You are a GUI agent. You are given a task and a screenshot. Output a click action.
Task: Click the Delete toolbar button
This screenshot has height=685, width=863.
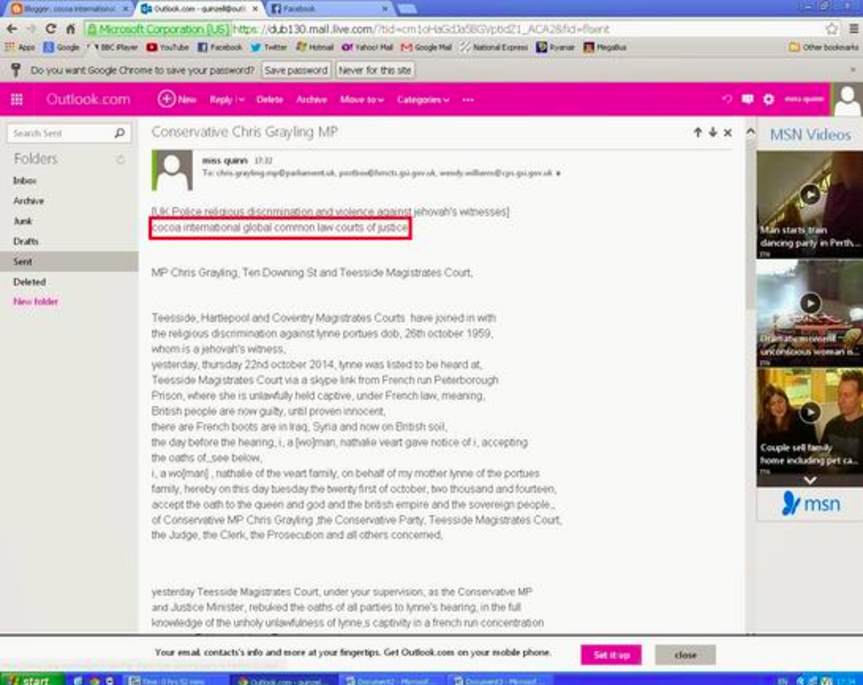[269, 100]
